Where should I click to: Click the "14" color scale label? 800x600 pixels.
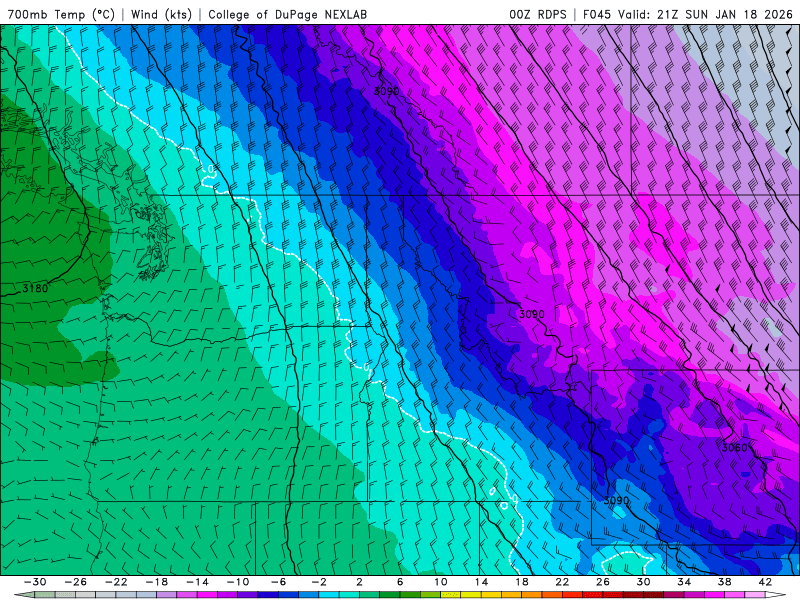coord(481,582)
